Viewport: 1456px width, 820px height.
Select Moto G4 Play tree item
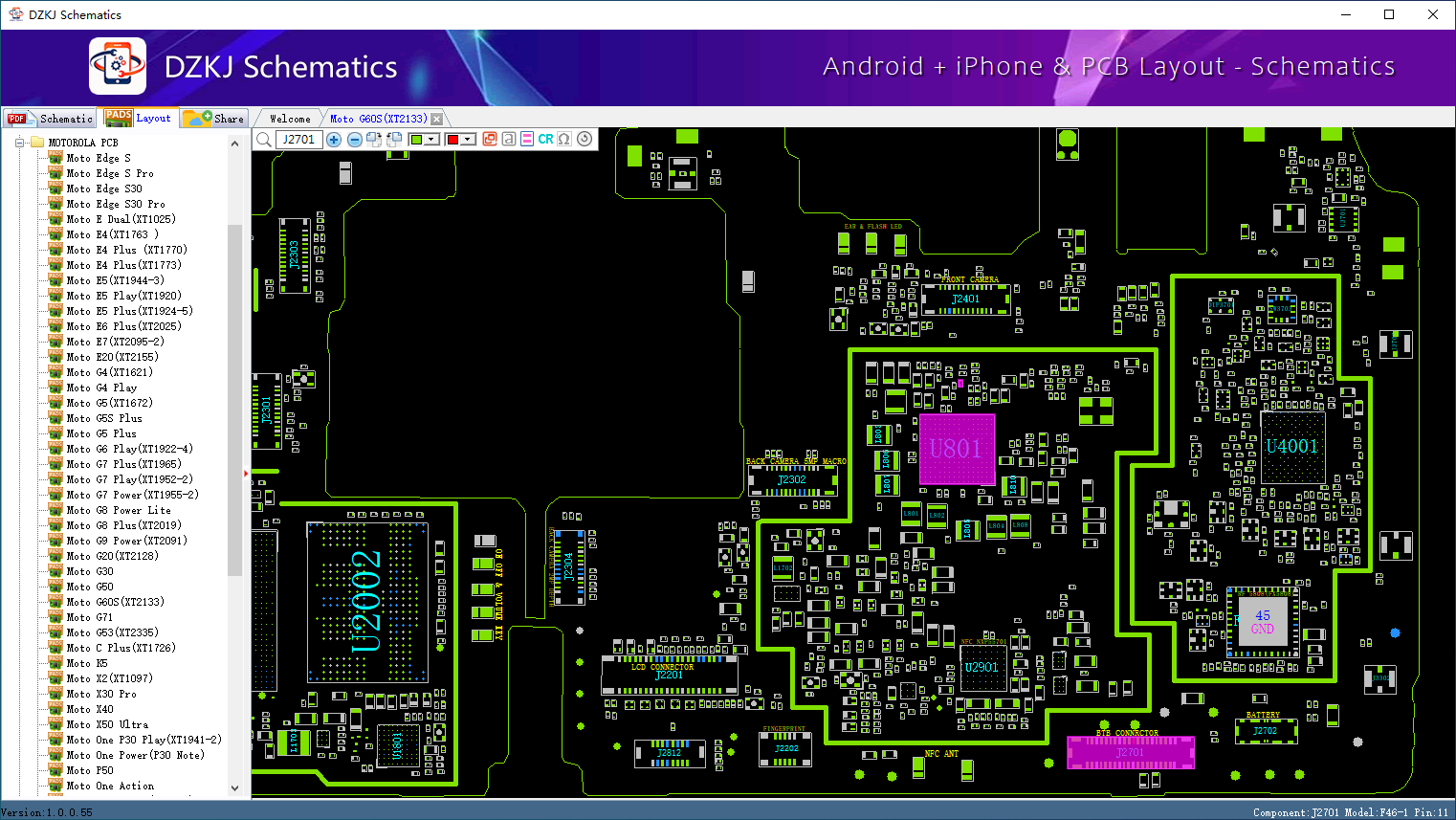[x=101, y=388]
